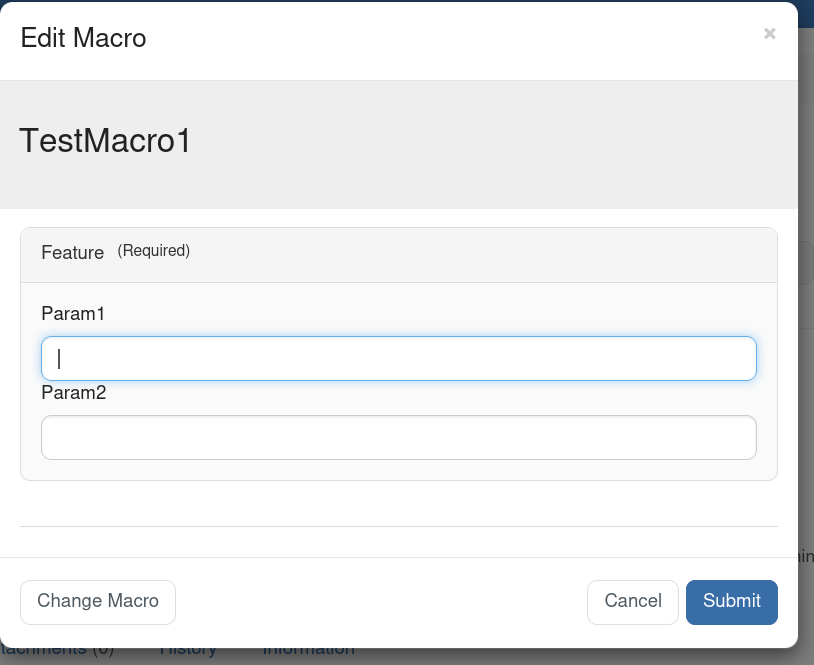This screenshot has width=814, height=665.
Task: Click the TestMacro1 macro name heading
Action: click(105, 141)
